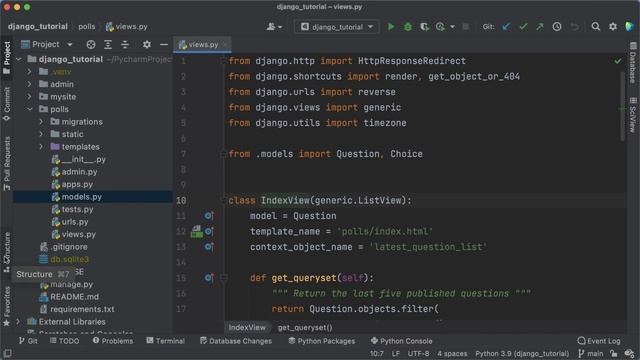Screen dimensions: 640x360
Task: Click the editor vertical scrollbar
Action: click(x=622, y=107)
